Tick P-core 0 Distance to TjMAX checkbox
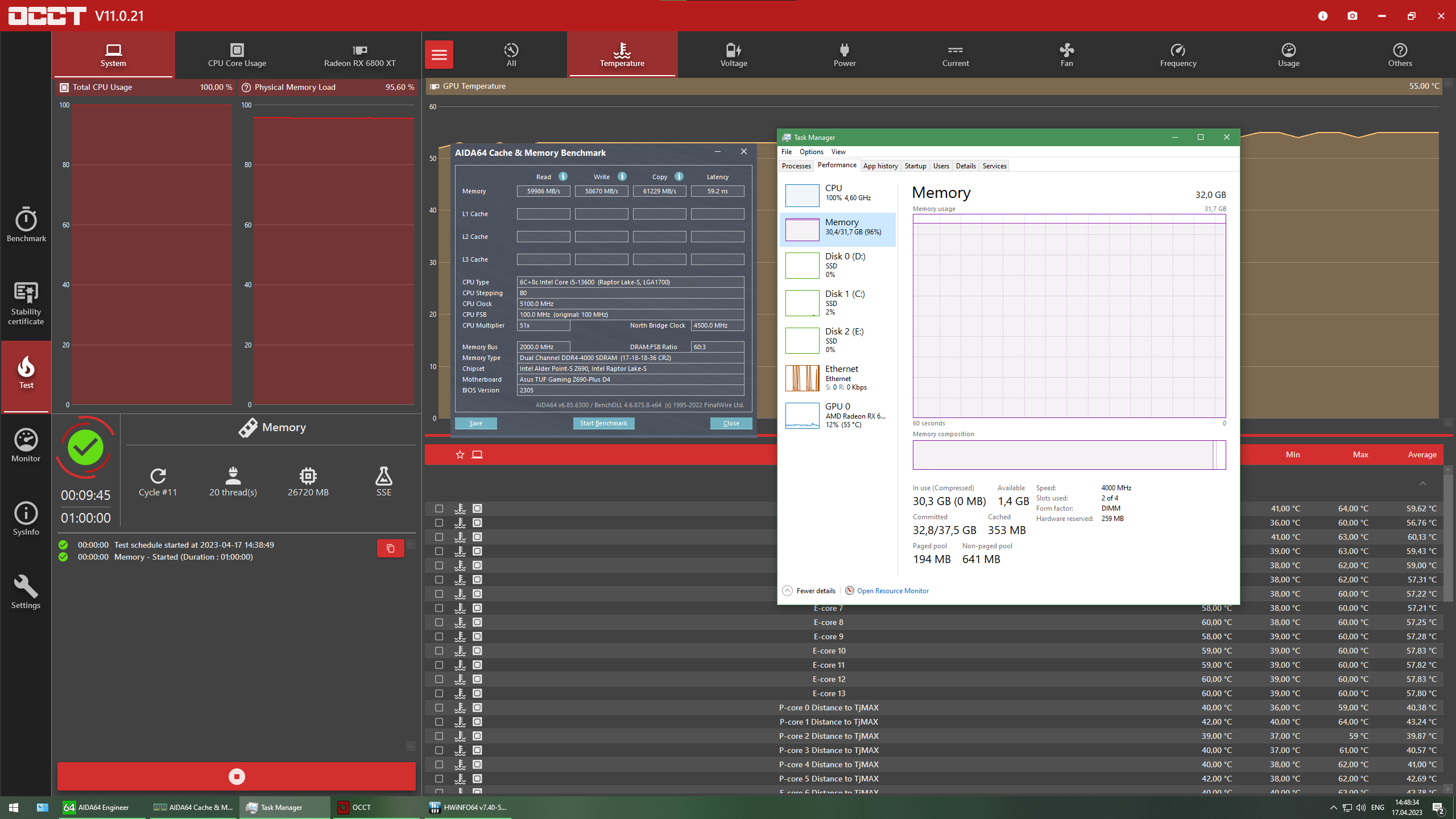1456x819 pixels. click(x=439, y=708)
